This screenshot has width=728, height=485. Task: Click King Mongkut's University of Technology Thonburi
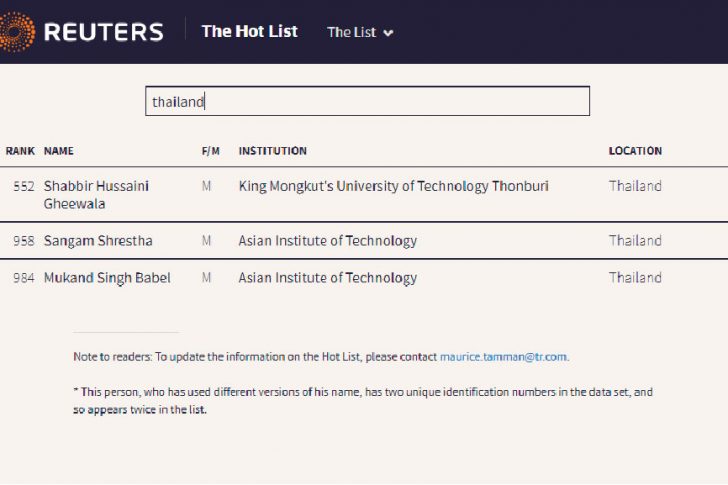point(393,186)
